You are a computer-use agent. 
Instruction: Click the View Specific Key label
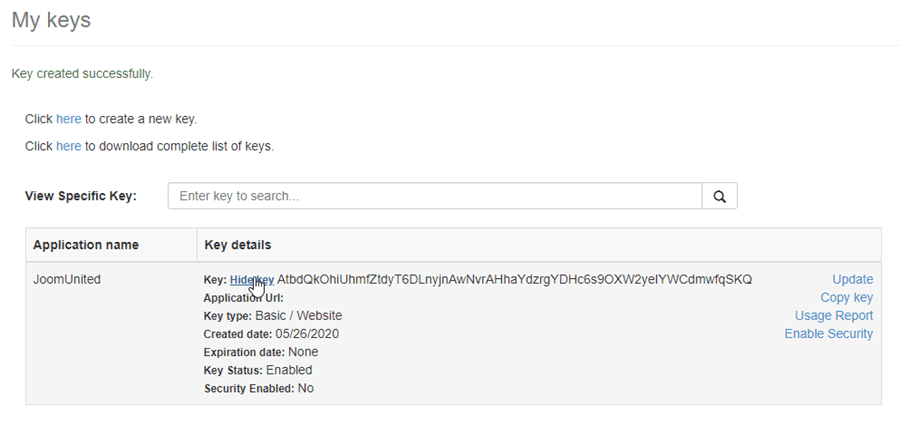point(80,196)
